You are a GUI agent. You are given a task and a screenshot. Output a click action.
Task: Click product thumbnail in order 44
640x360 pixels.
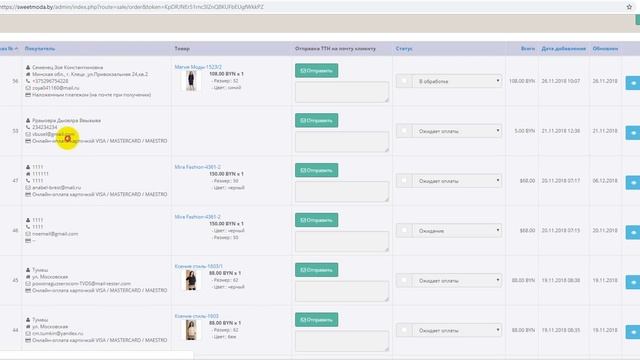point(191,330)
